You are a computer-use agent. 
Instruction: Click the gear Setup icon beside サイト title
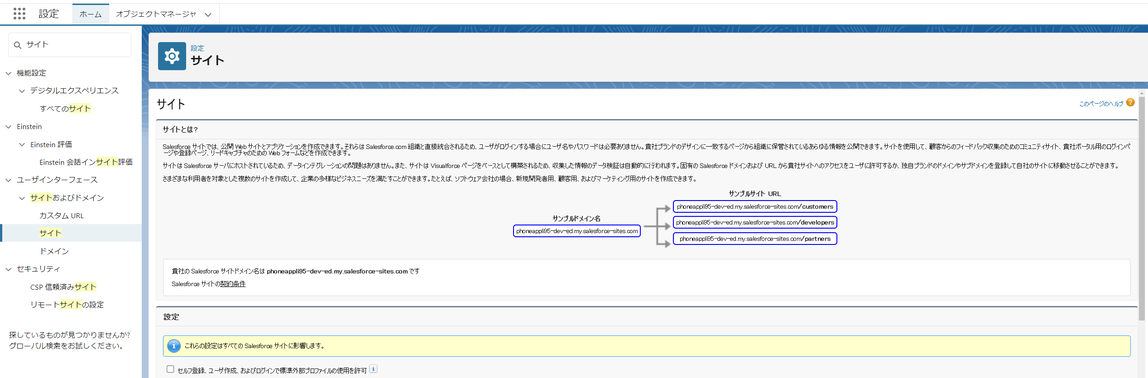(x=172, y=56)
